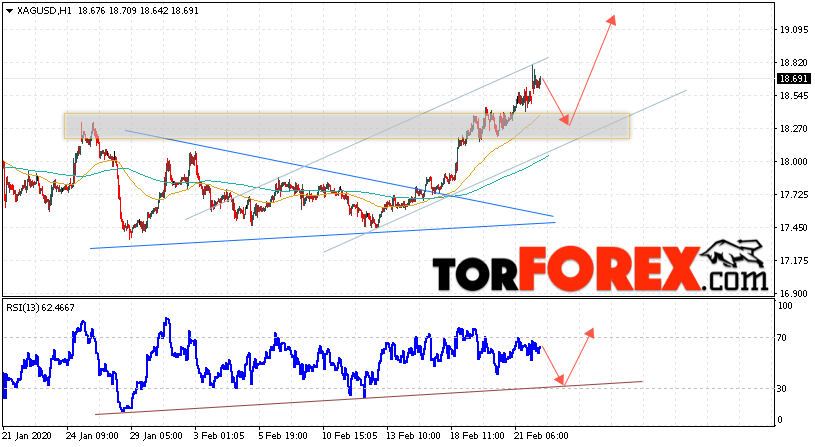Screen dimensions: 815x447
Task: Click price scale value 17.175
Action: point(794,260)
